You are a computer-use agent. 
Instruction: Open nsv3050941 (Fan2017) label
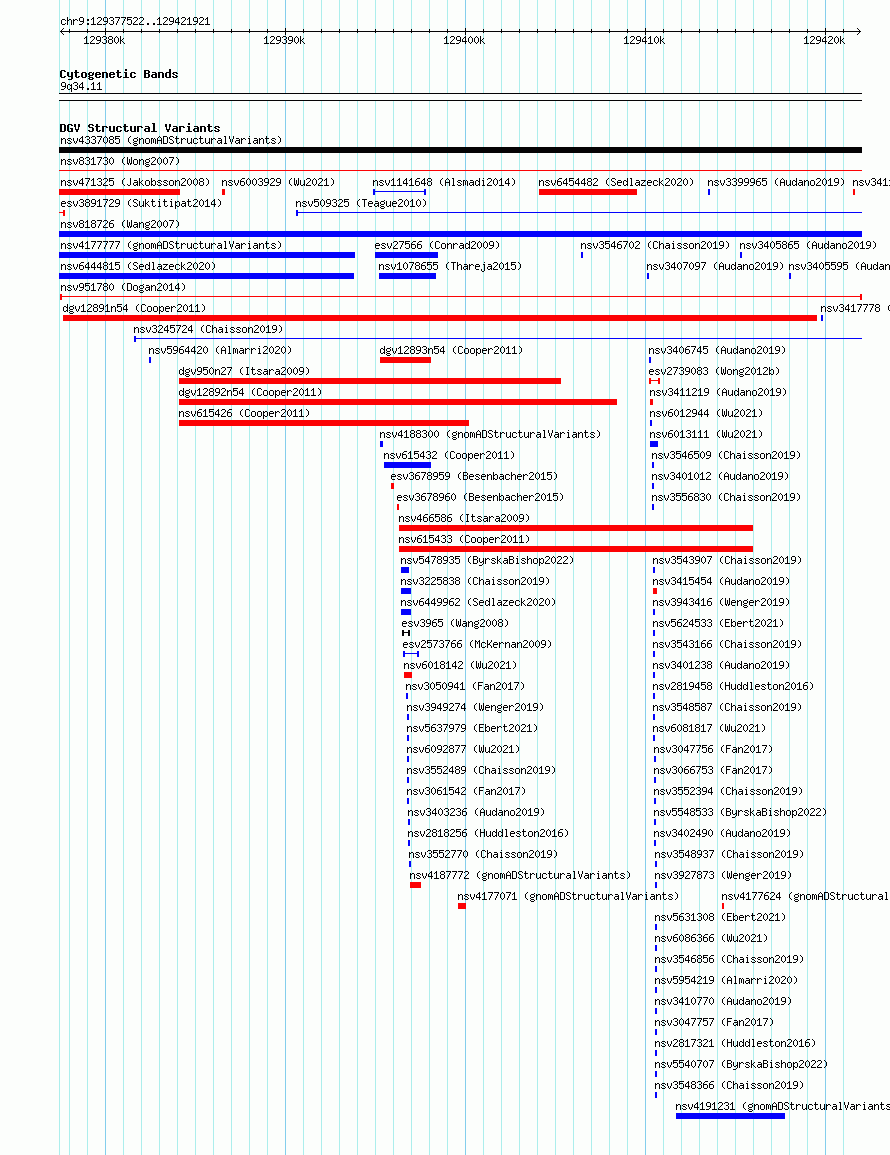466,687
